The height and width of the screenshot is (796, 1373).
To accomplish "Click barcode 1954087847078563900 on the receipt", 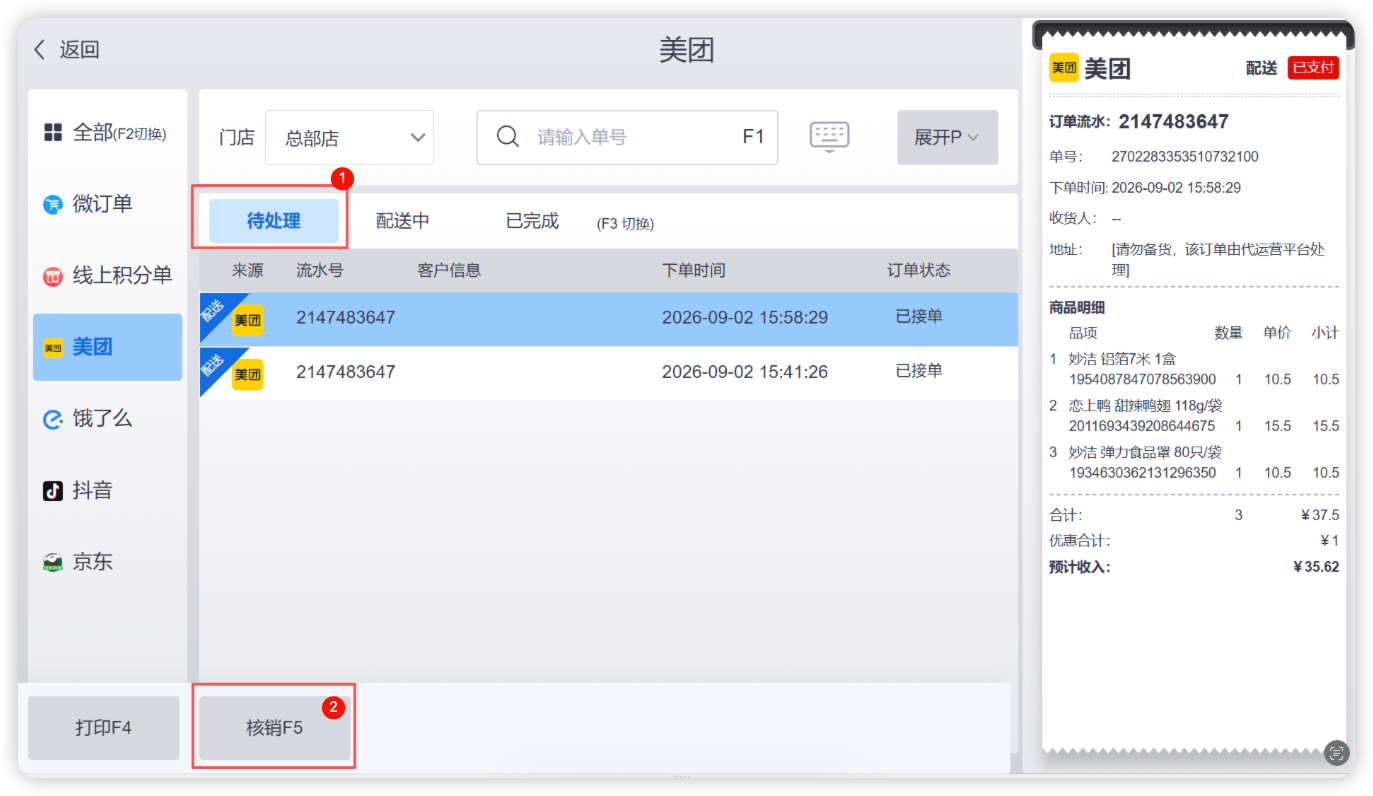I will point(1143,380).
